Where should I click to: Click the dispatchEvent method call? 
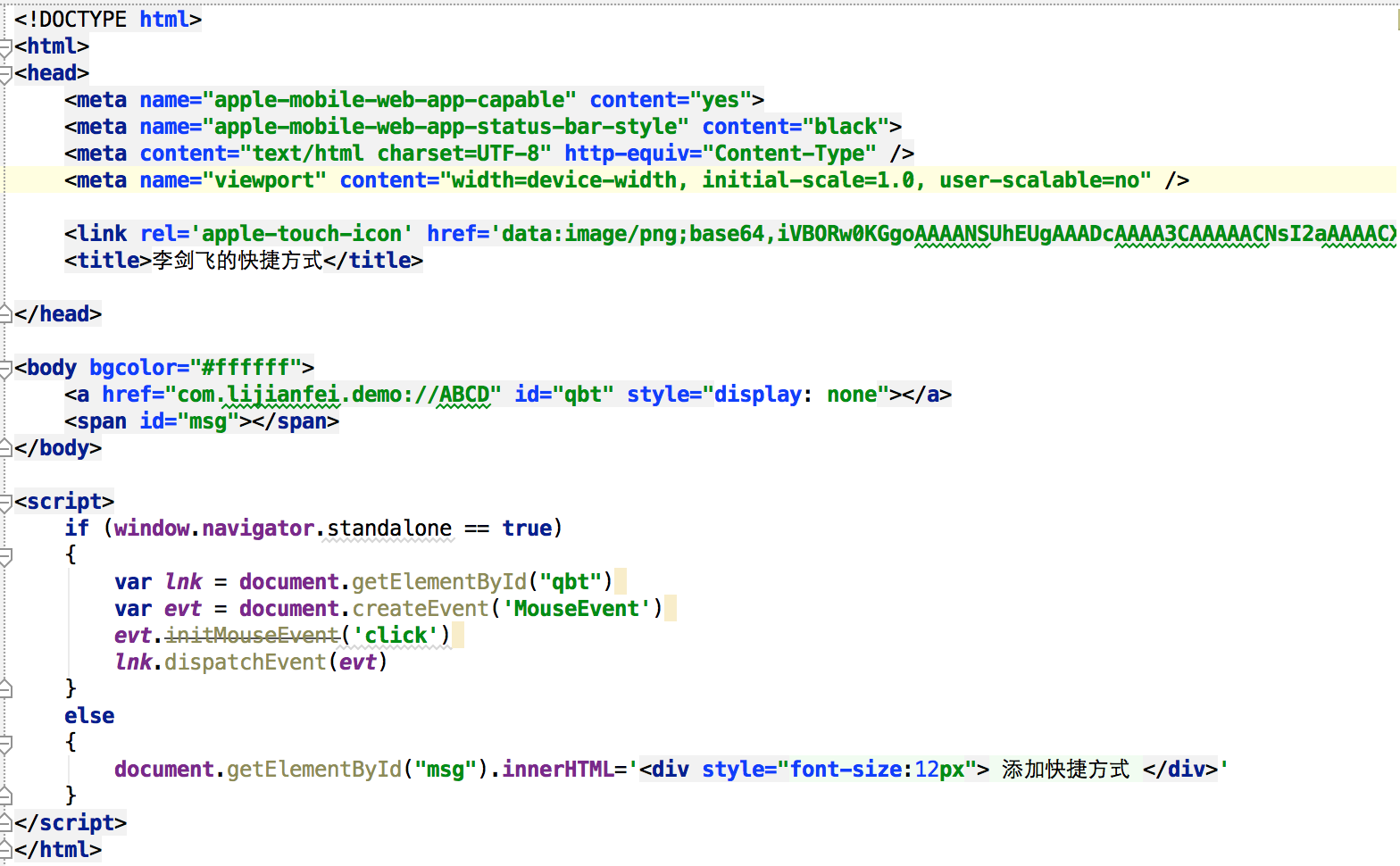[x=246, y=662]
